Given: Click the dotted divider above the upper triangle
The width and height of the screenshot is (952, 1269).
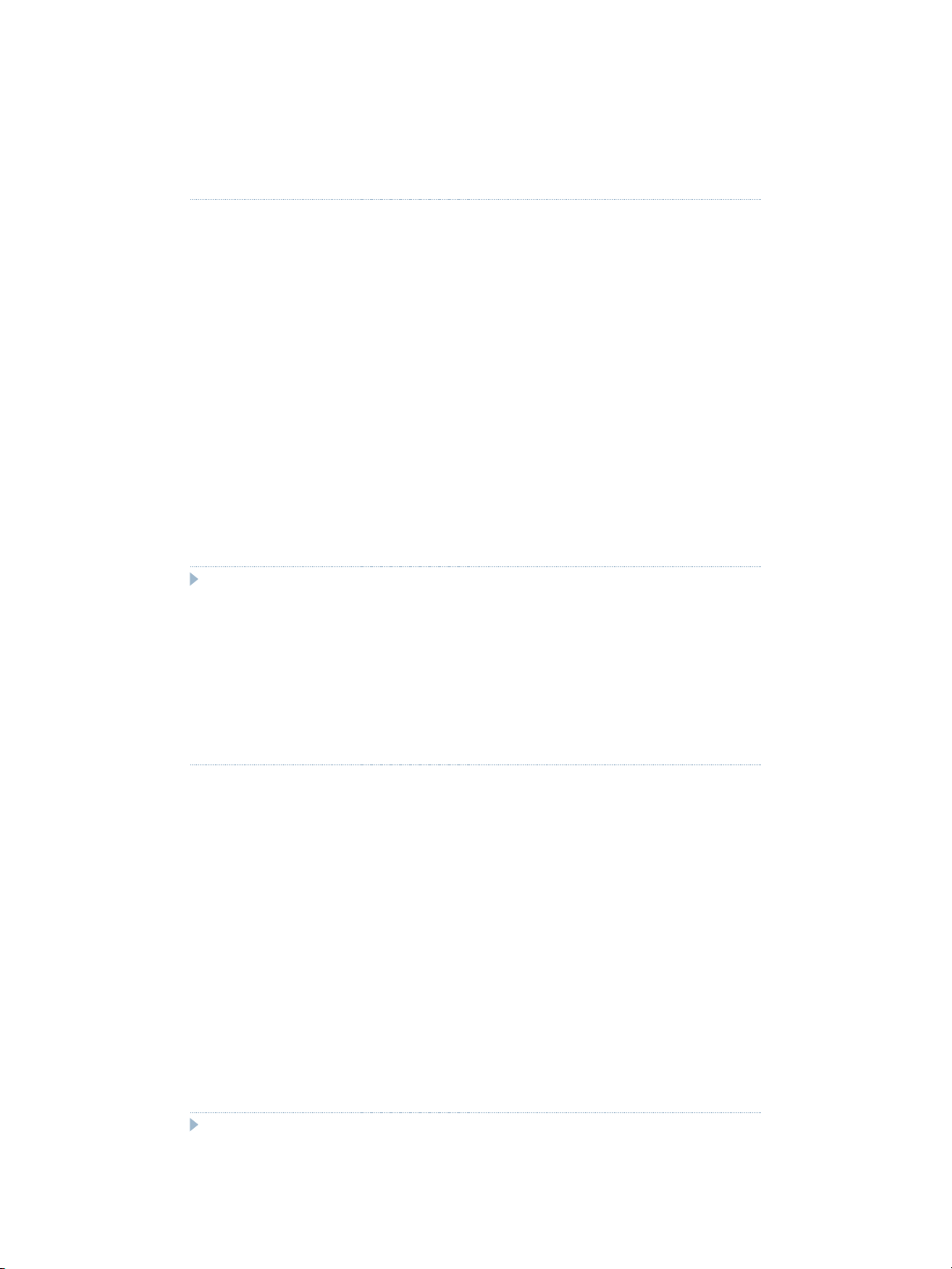Looking at the screenshot, I should [x=475, y=566].
